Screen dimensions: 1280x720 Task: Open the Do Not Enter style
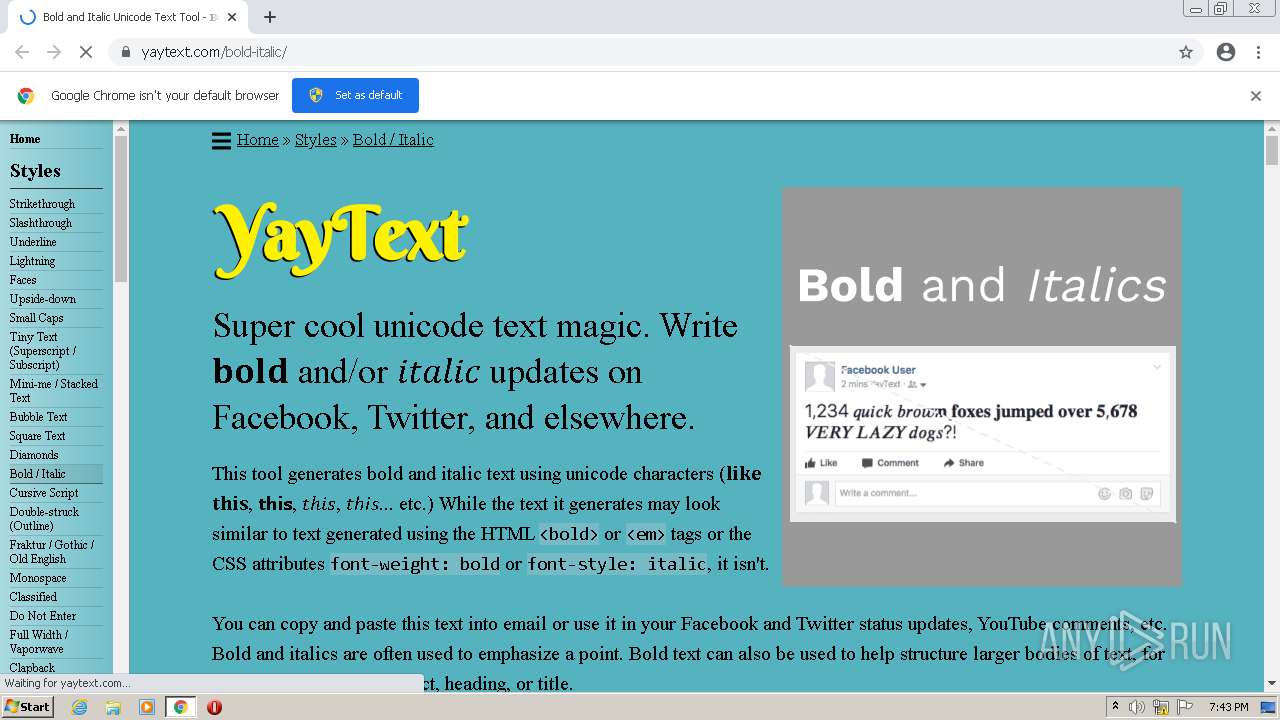(43, 616)
